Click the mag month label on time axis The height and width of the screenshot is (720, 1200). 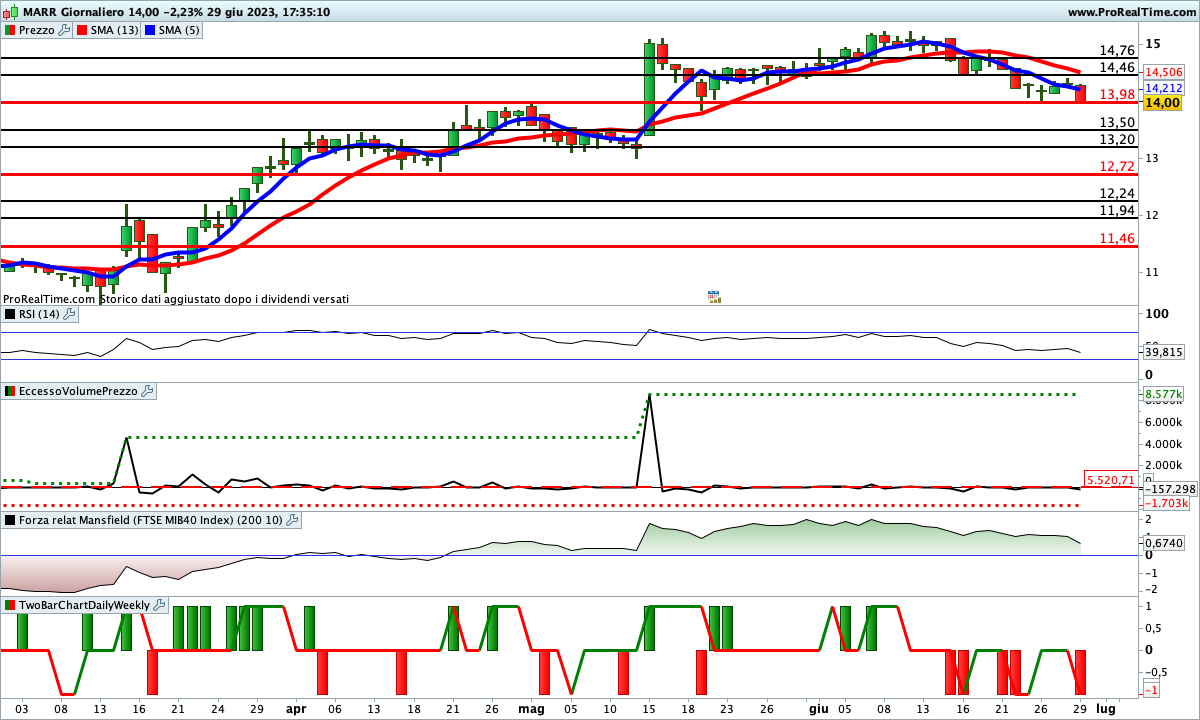531,708
